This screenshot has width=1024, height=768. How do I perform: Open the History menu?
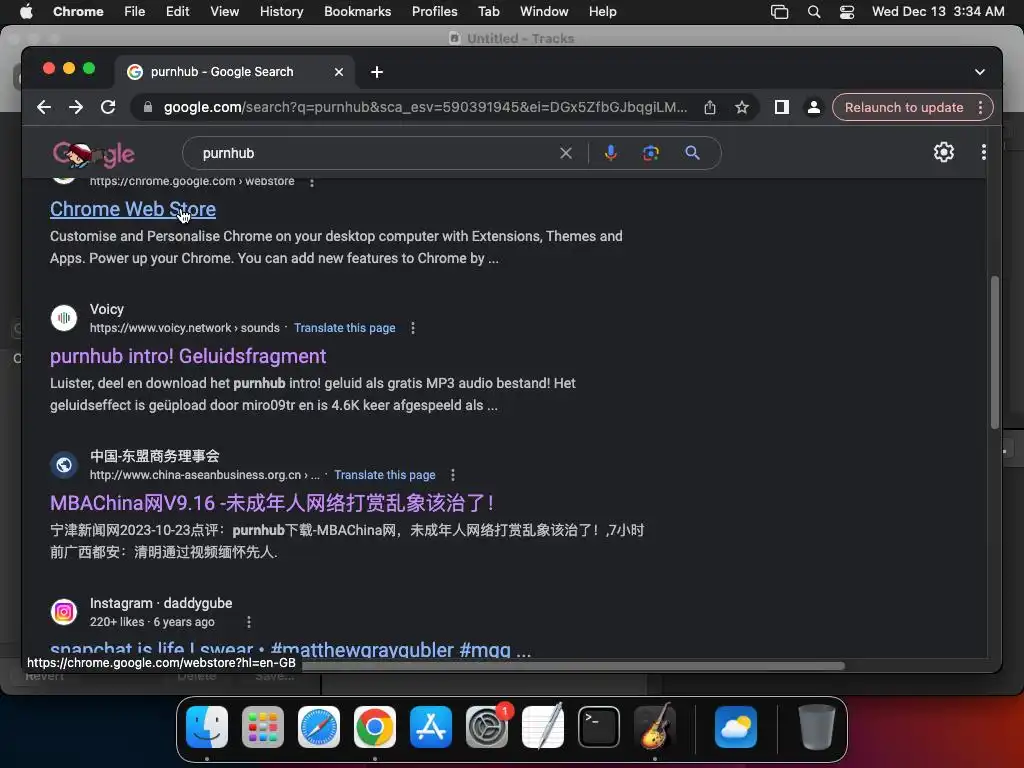click(281, 12)
